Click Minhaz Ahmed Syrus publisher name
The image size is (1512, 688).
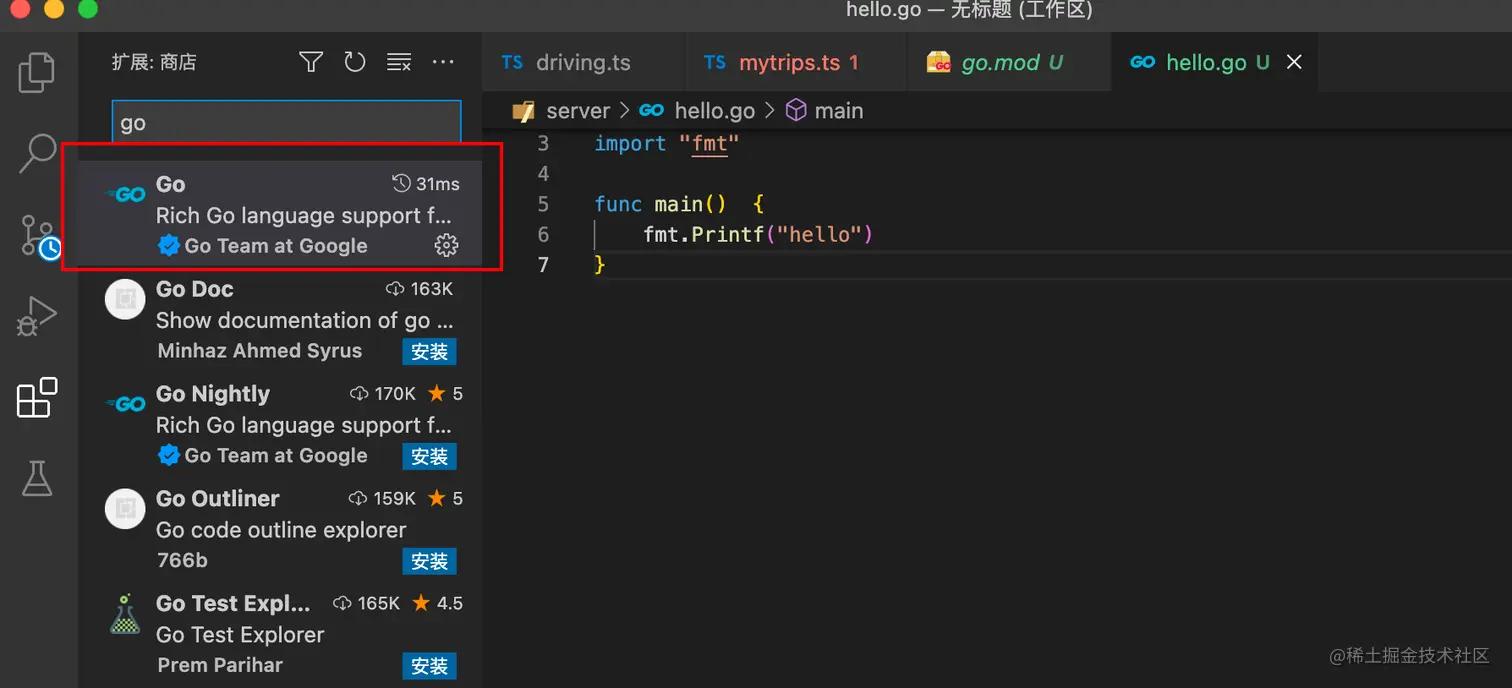[x=260, y=350]
